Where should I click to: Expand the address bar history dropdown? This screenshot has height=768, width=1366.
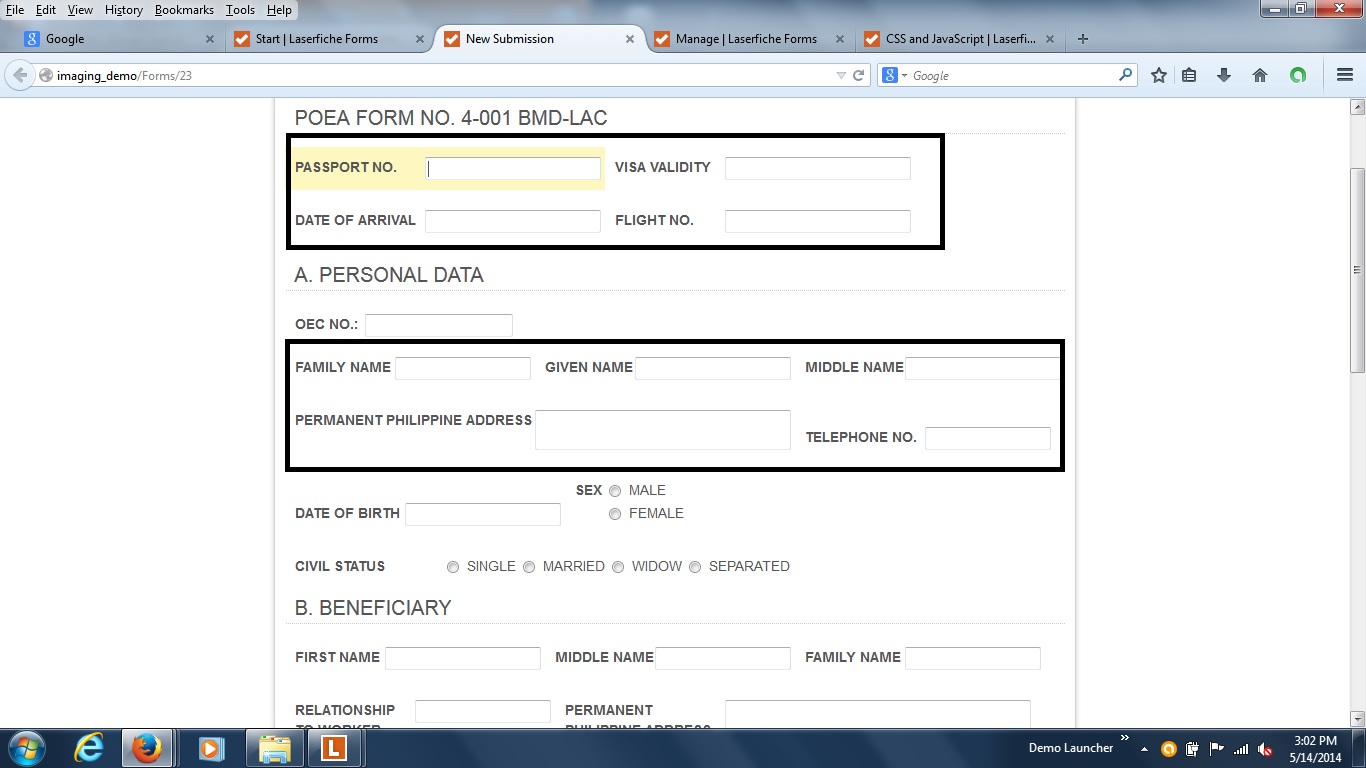click(x=841, y=75)
